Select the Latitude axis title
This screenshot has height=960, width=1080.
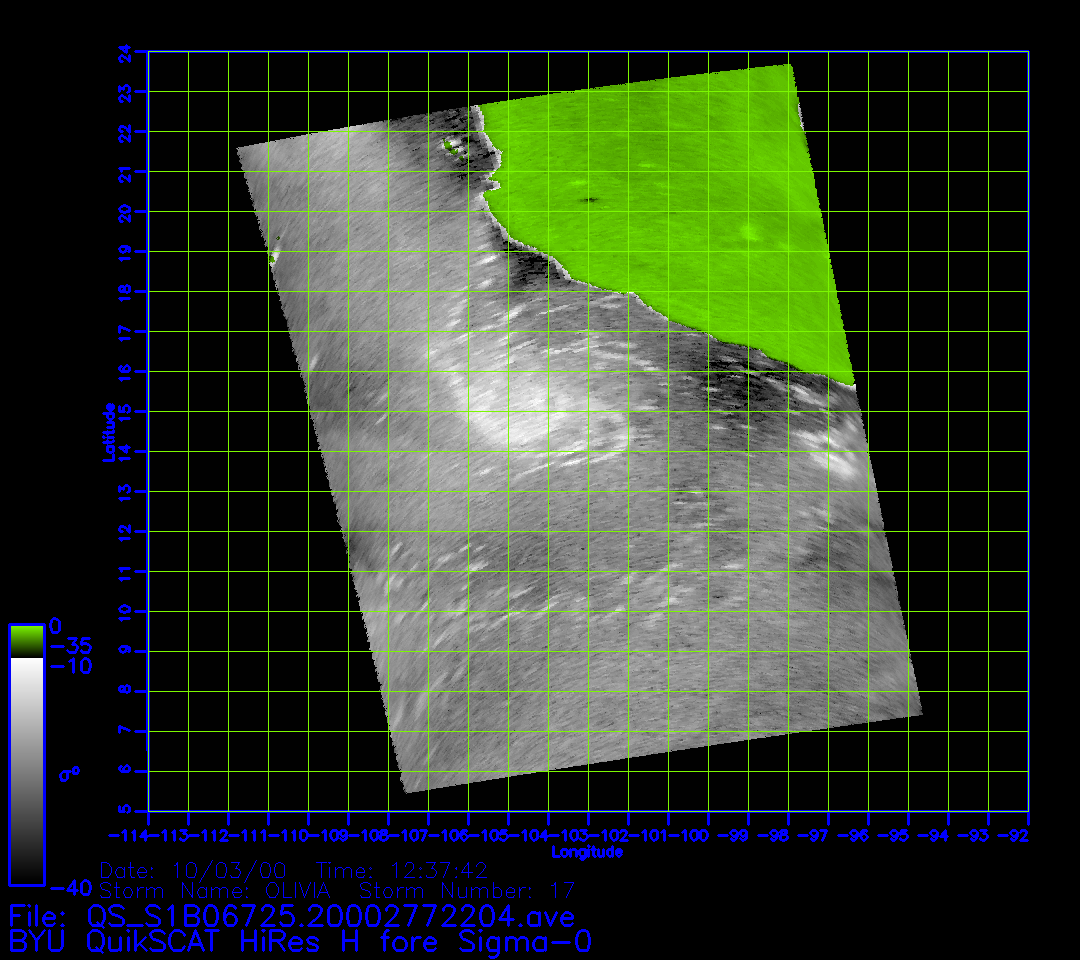click(109, 431)
